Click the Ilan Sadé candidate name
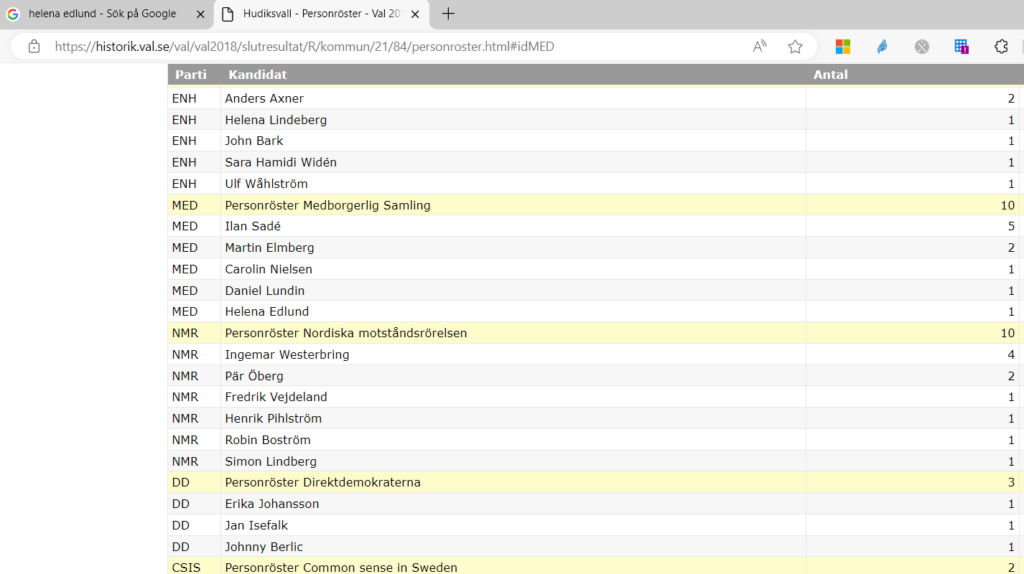 point(253,226)
